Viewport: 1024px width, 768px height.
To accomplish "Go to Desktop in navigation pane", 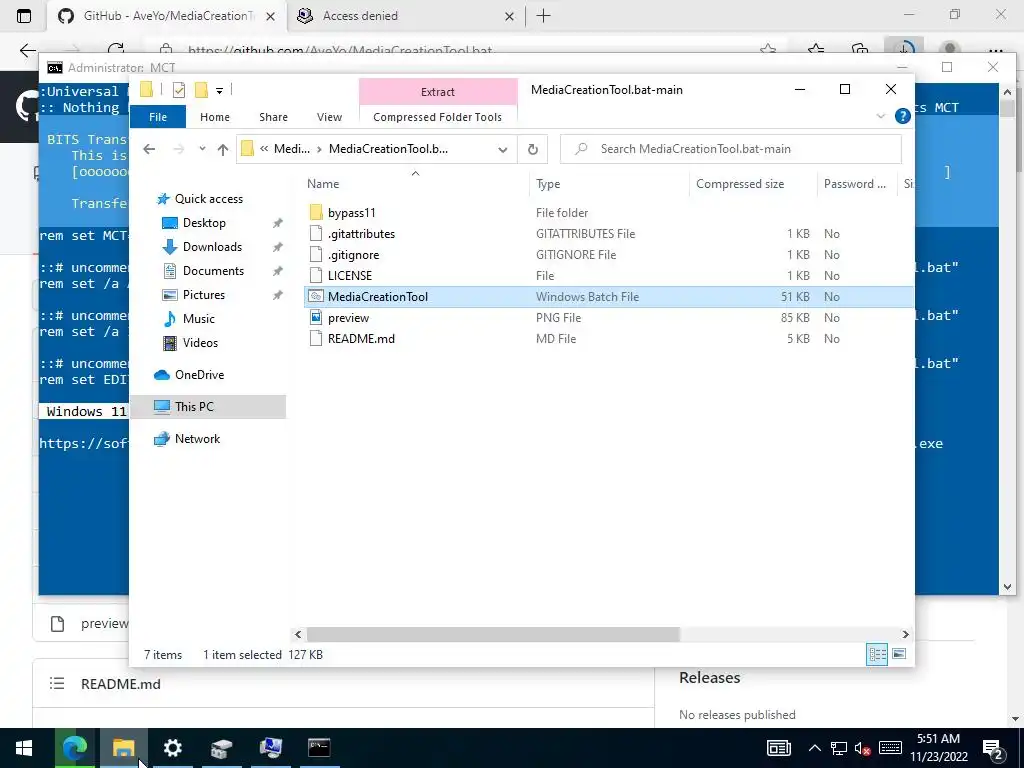I will click(204, 223).
